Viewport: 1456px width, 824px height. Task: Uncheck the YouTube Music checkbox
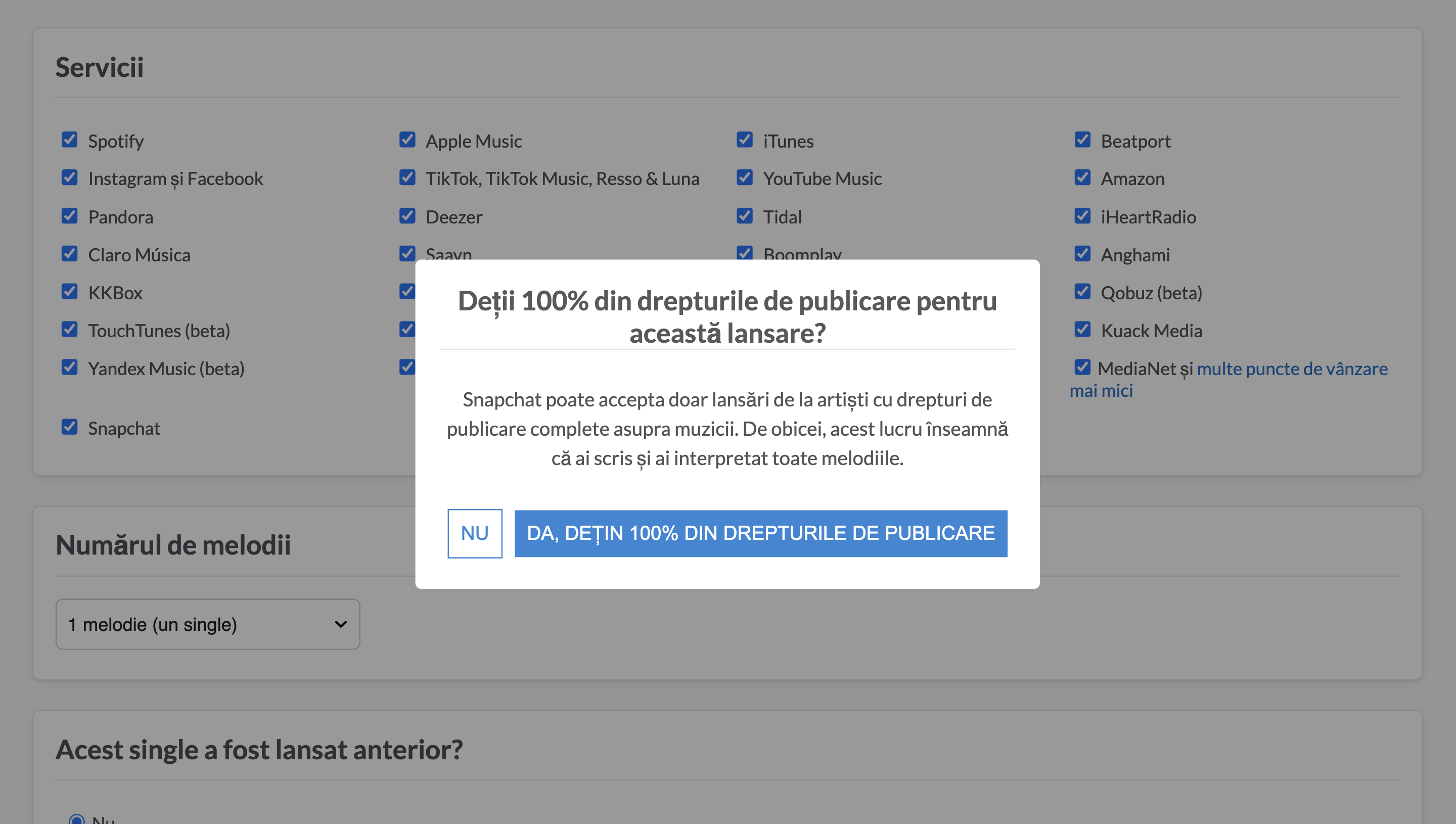tap(745, 178)
